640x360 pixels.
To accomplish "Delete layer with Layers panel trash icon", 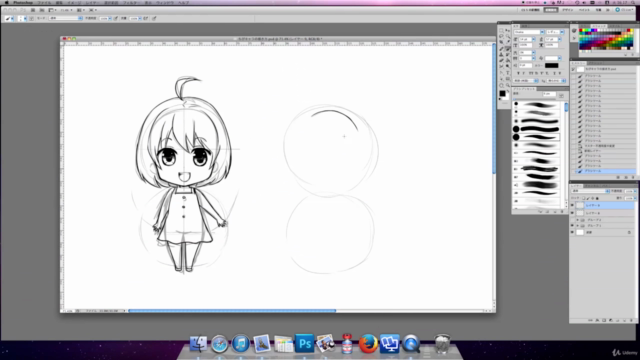I will coord(631,320).
